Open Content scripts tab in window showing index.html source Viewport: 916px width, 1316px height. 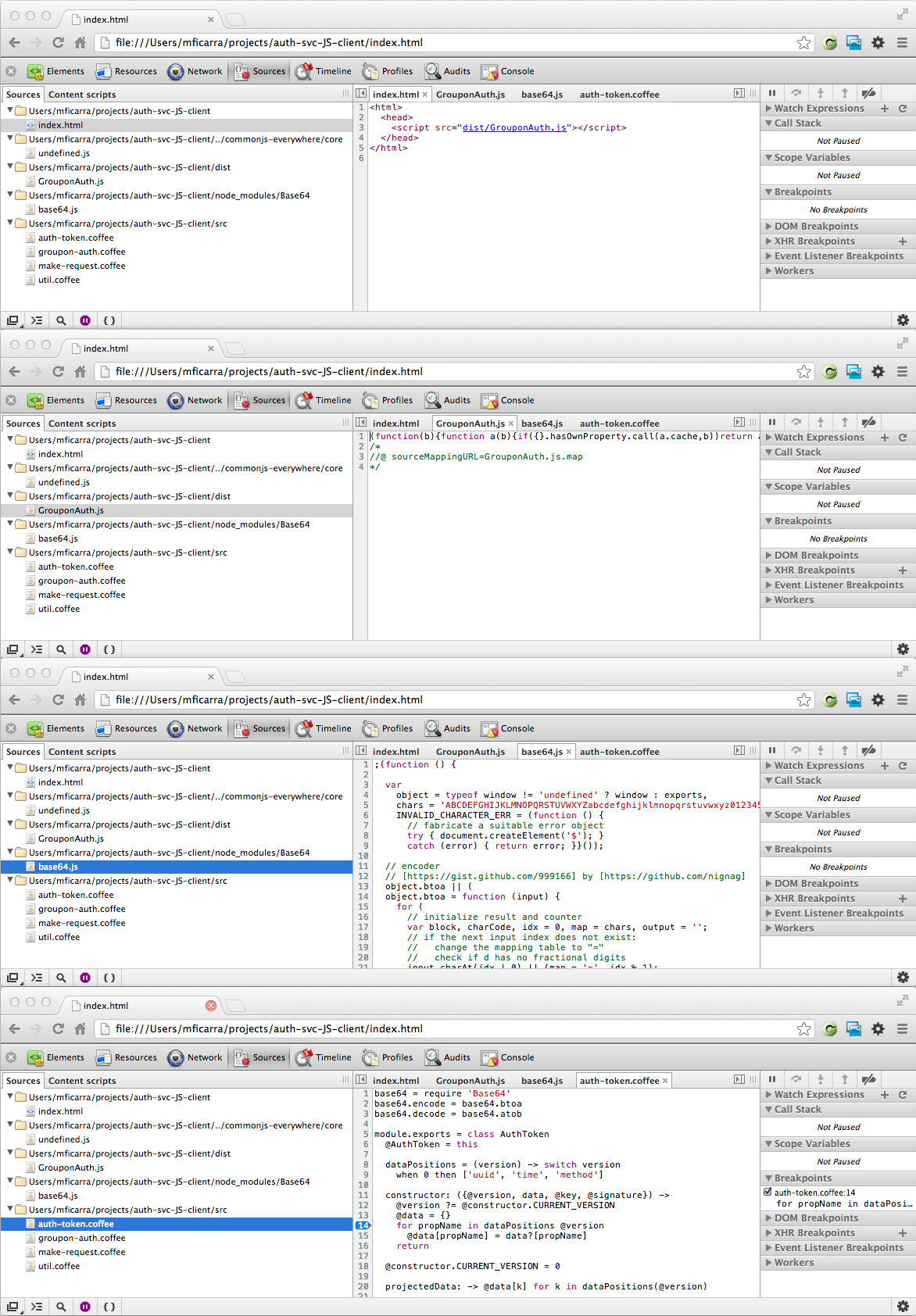[x=82, y=95]
